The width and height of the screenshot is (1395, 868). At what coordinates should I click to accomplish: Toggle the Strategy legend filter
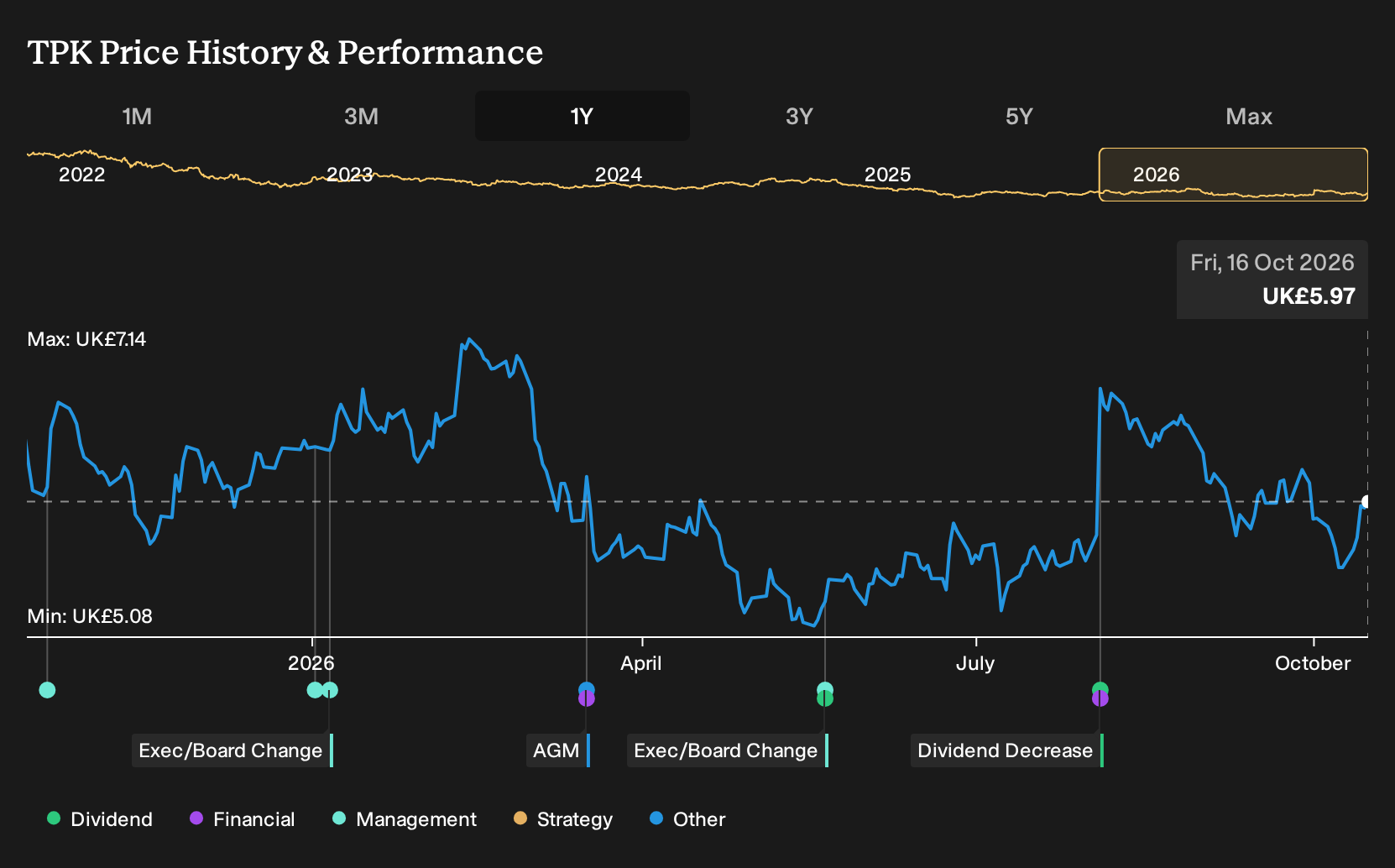(563, 819)
